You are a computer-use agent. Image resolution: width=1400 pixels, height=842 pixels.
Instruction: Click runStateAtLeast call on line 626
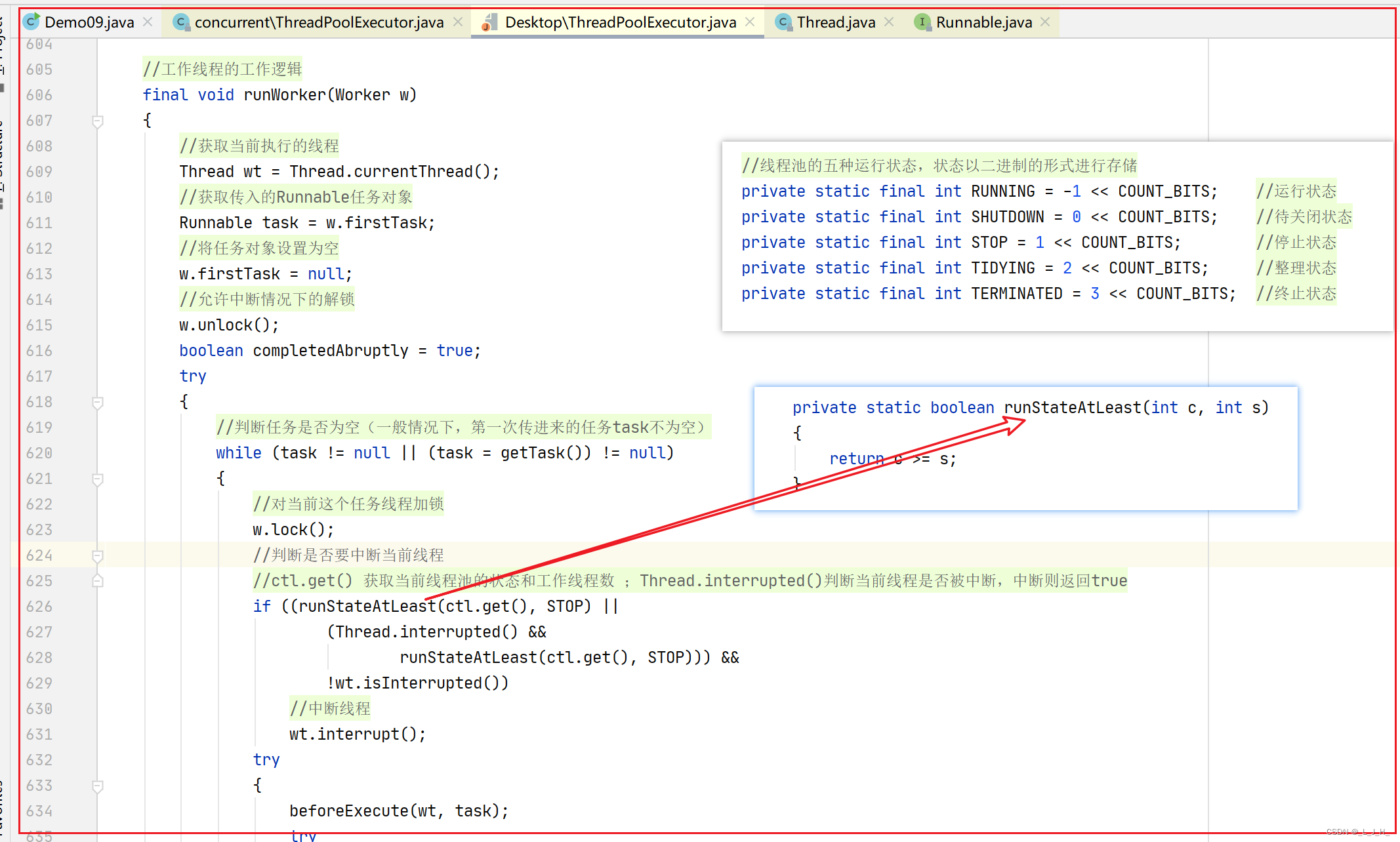367,607
